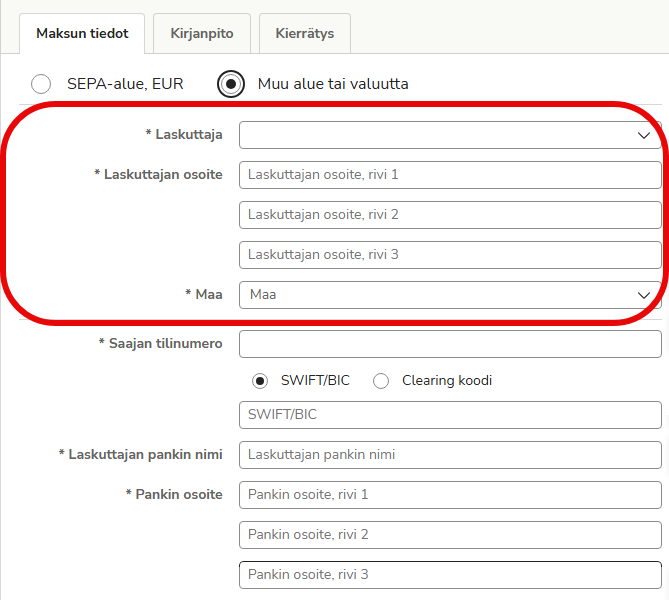This screenshot has width=669, height=600.
Task: Expand the Maa country dropdown
Action: click(450, 295)
